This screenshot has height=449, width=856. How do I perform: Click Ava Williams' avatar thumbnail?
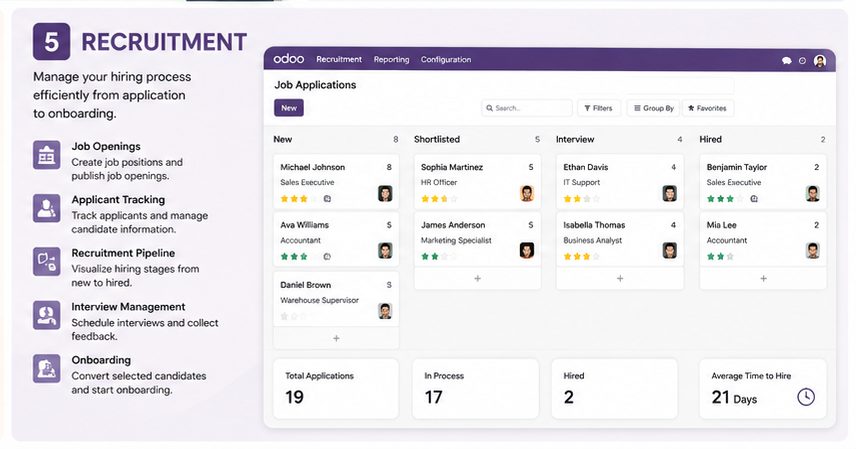tap(385, 251)
